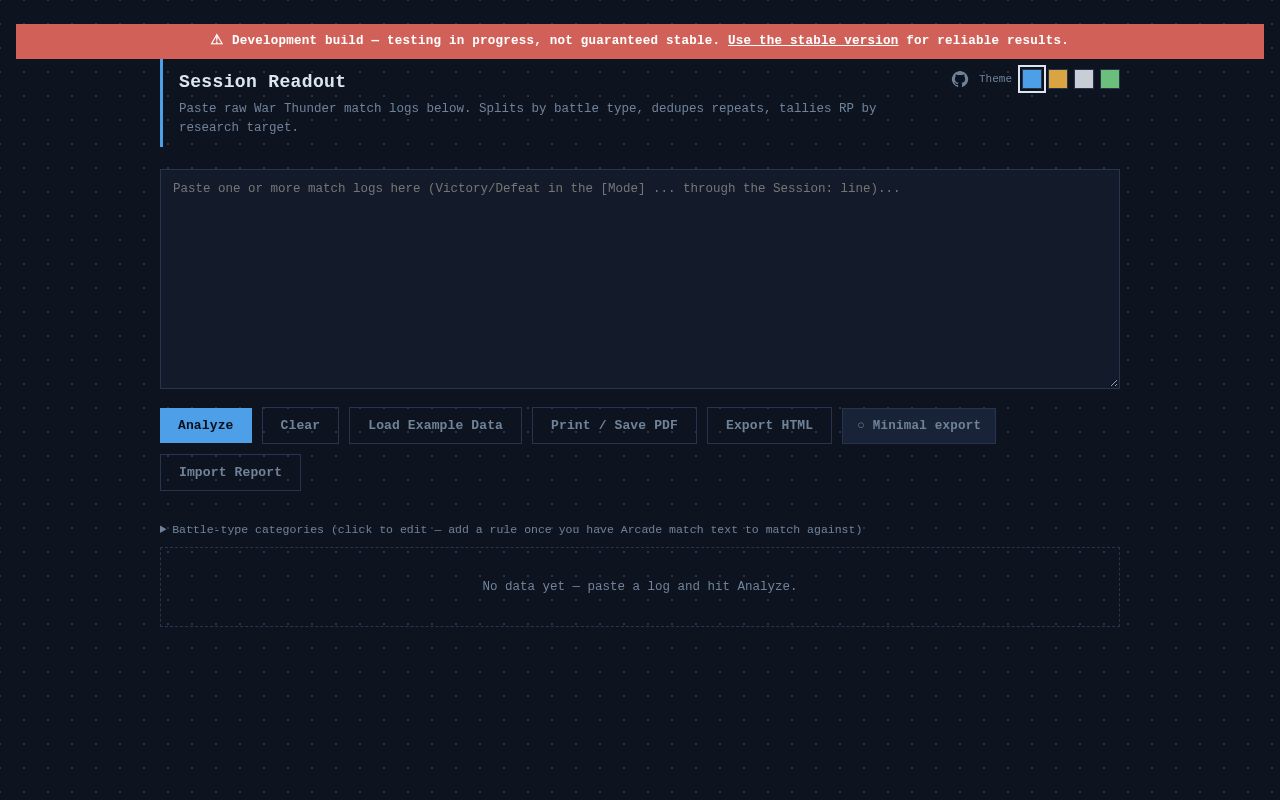Click the 'Session Readout' heading

click(x=262, y=82)
